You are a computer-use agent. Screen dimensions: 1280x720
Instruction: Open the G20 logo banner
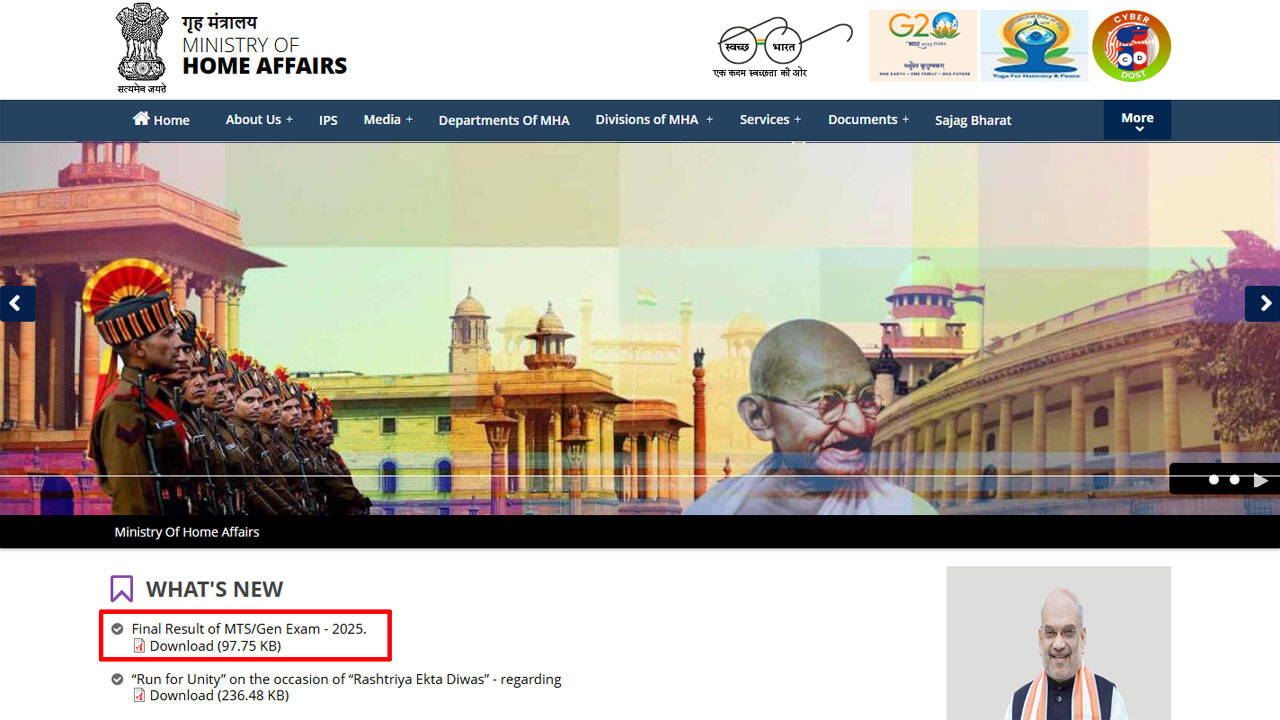(x=922, y=46)
